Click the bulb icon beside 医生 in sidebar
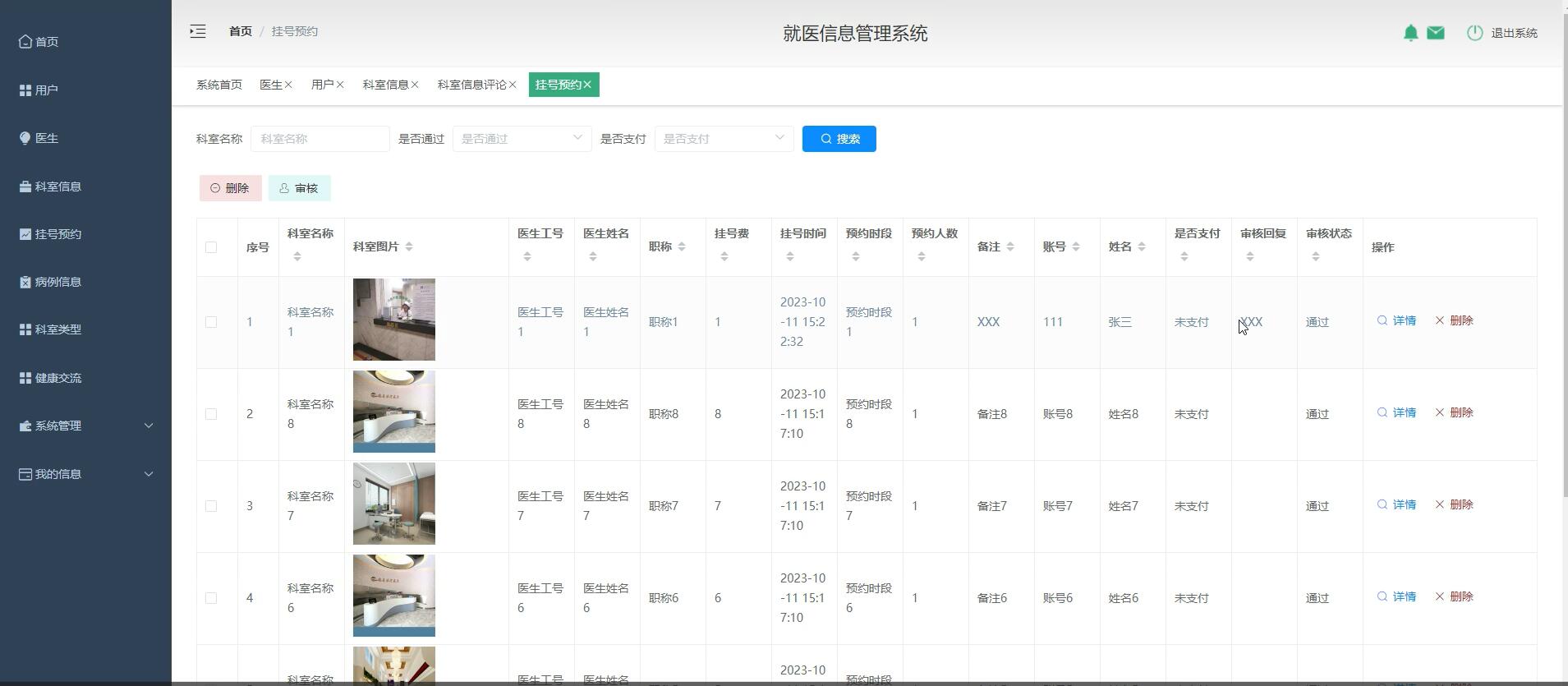 [x=25, y=138]
